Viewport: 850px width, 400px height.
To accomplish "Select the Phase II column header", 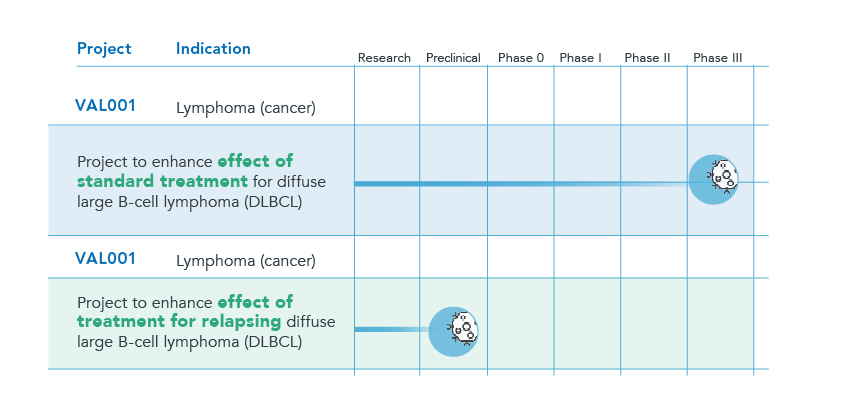I will tap(647, 58).
